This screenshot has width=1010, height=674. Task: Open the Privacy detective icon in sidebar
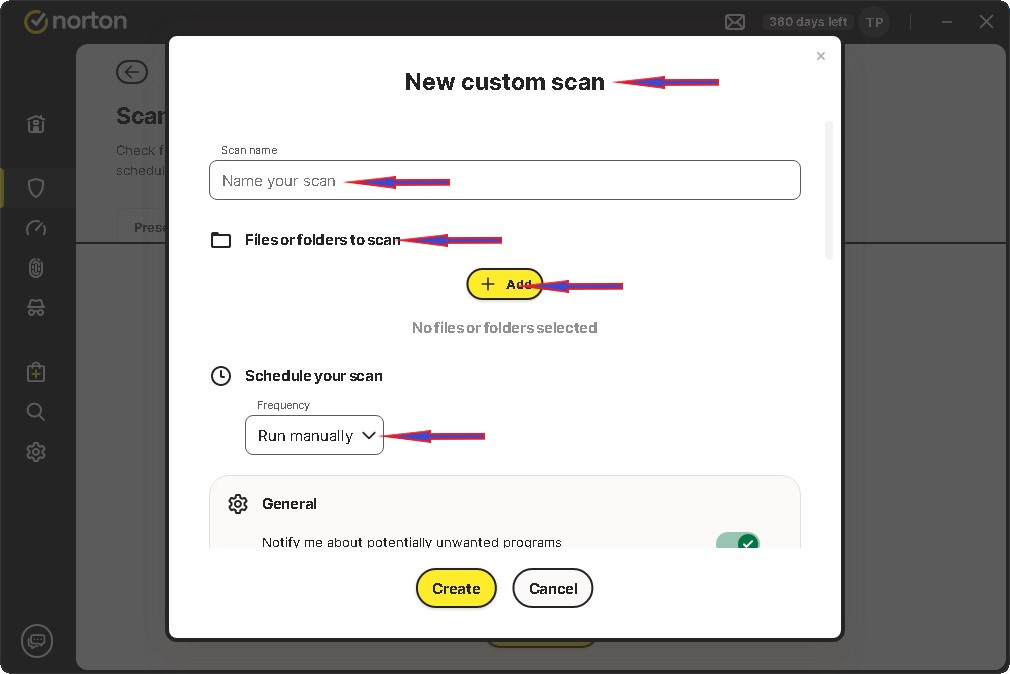36,308
